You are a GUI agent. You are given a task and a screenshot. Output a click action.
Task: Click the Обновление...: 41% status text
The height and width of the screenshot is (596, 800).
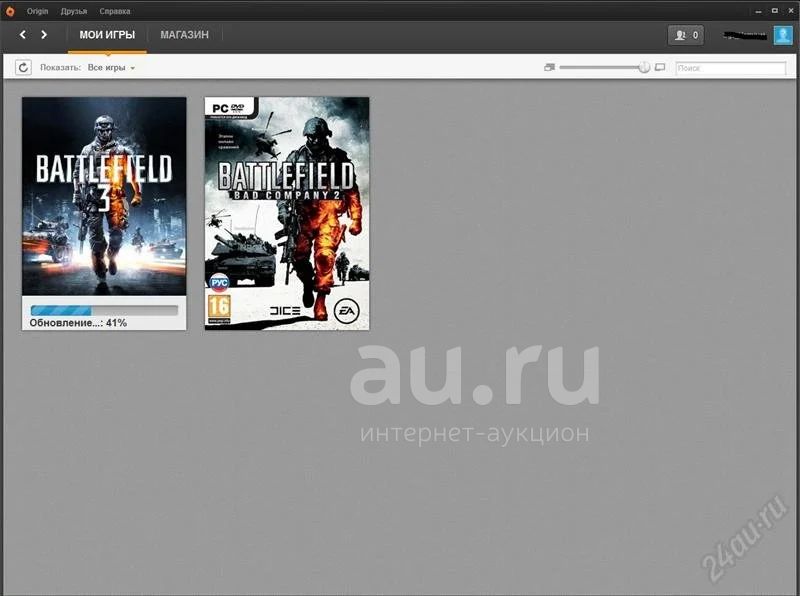(x=78, y=323)
